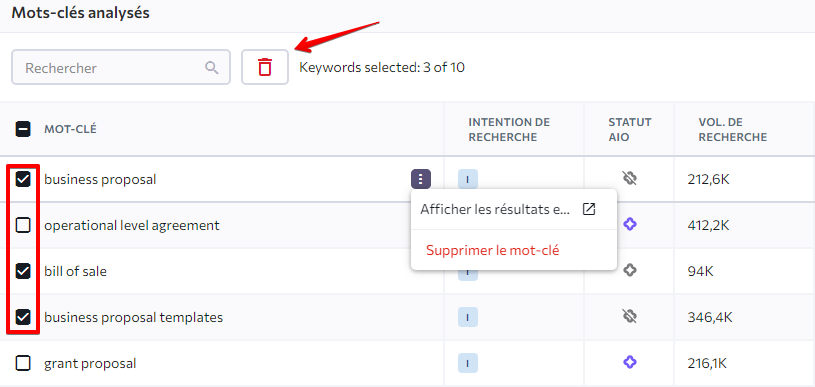Click the Rechercher search field
The height and width of the screenshot is (387, 815).
(121, 68)
